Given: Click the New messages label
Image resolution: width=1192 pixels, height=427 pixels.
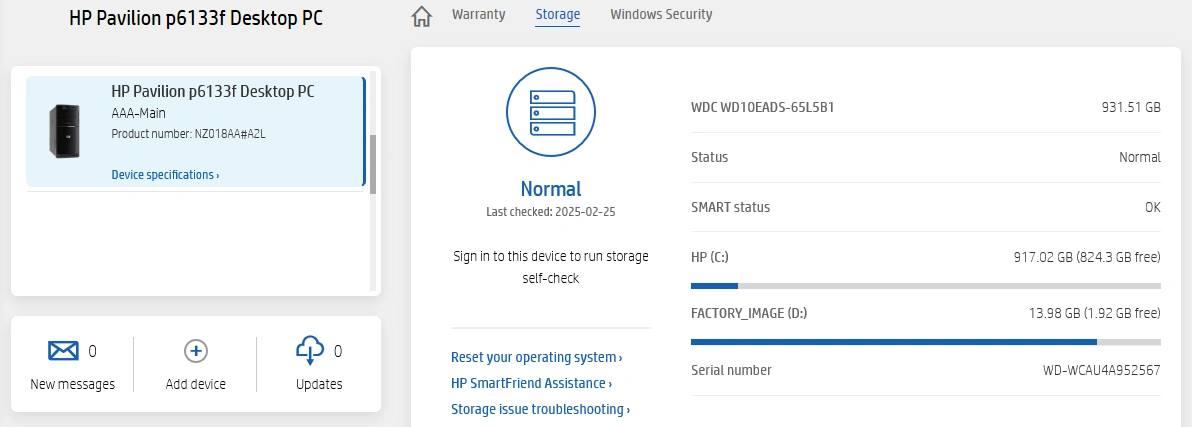Looking at the screenshot, I should [x=72, y=384].
